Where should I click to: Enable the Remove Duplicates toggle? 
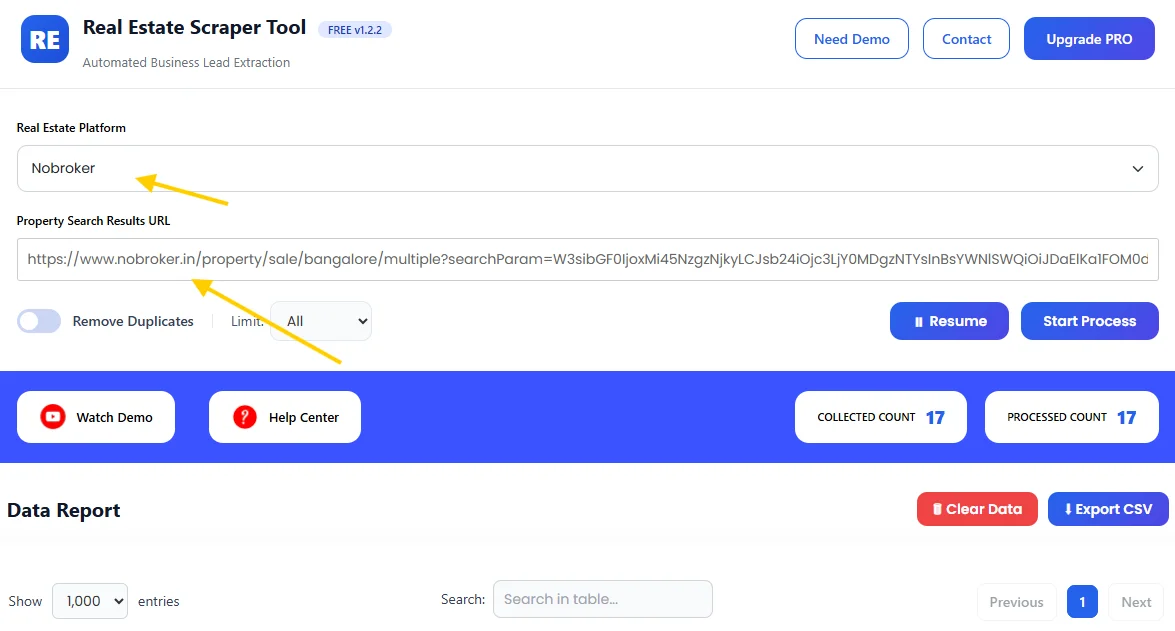point(38,320)
